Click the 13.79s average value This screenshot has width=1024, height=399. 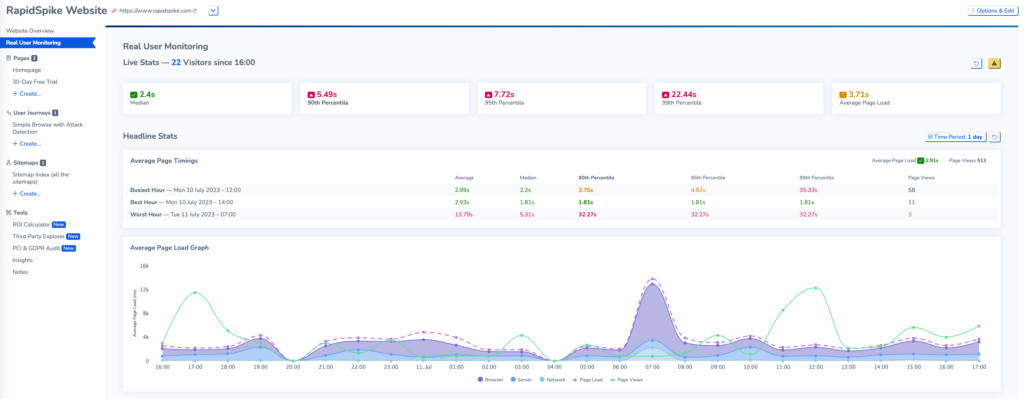(x=463, y=214)
